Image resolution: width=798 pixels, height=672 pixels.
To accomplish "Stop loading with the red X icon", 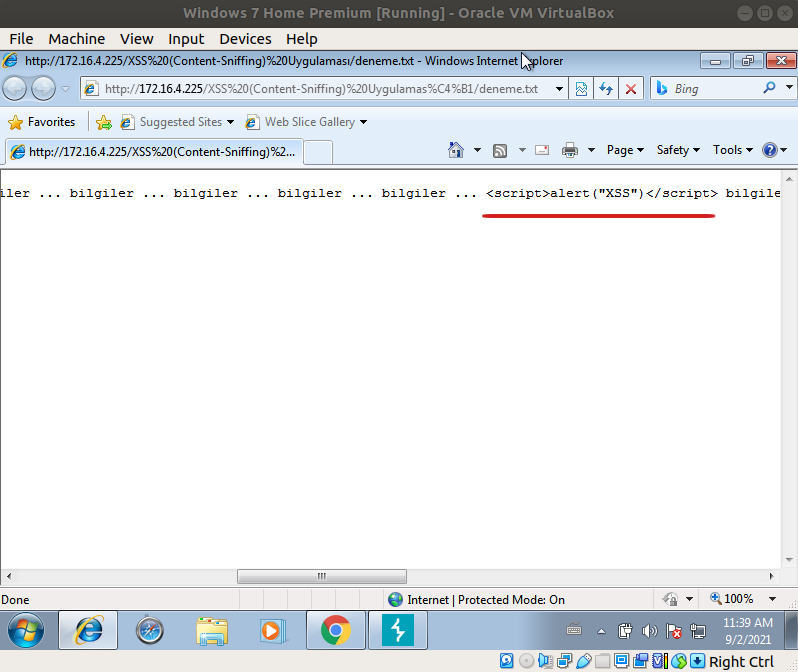I will pyautogui.click(x=631, y=89).
